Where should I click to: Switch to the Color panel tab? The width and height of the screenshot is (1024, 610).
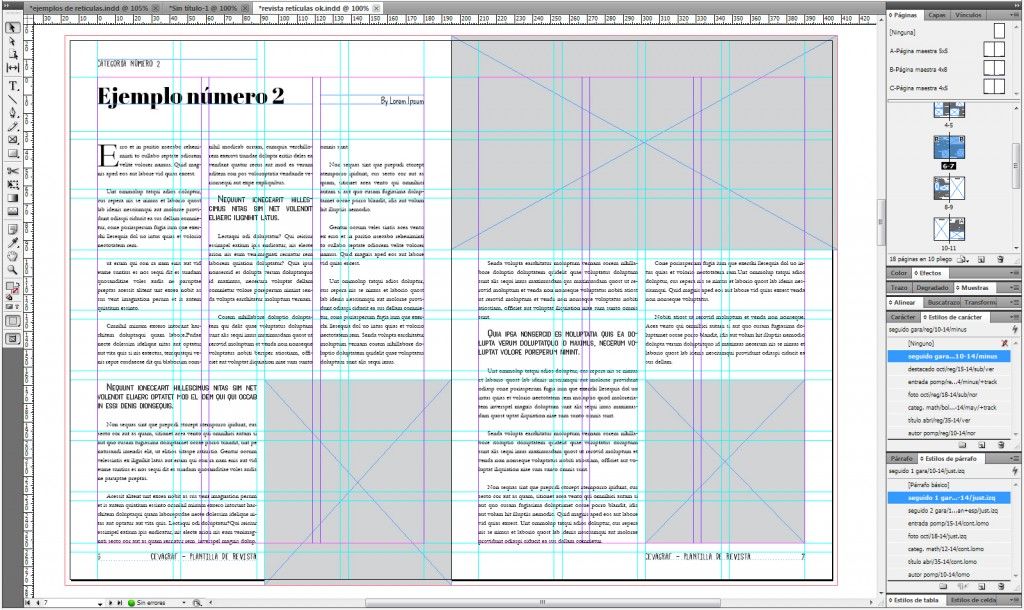pyautogui.click(x=899, y=273)
